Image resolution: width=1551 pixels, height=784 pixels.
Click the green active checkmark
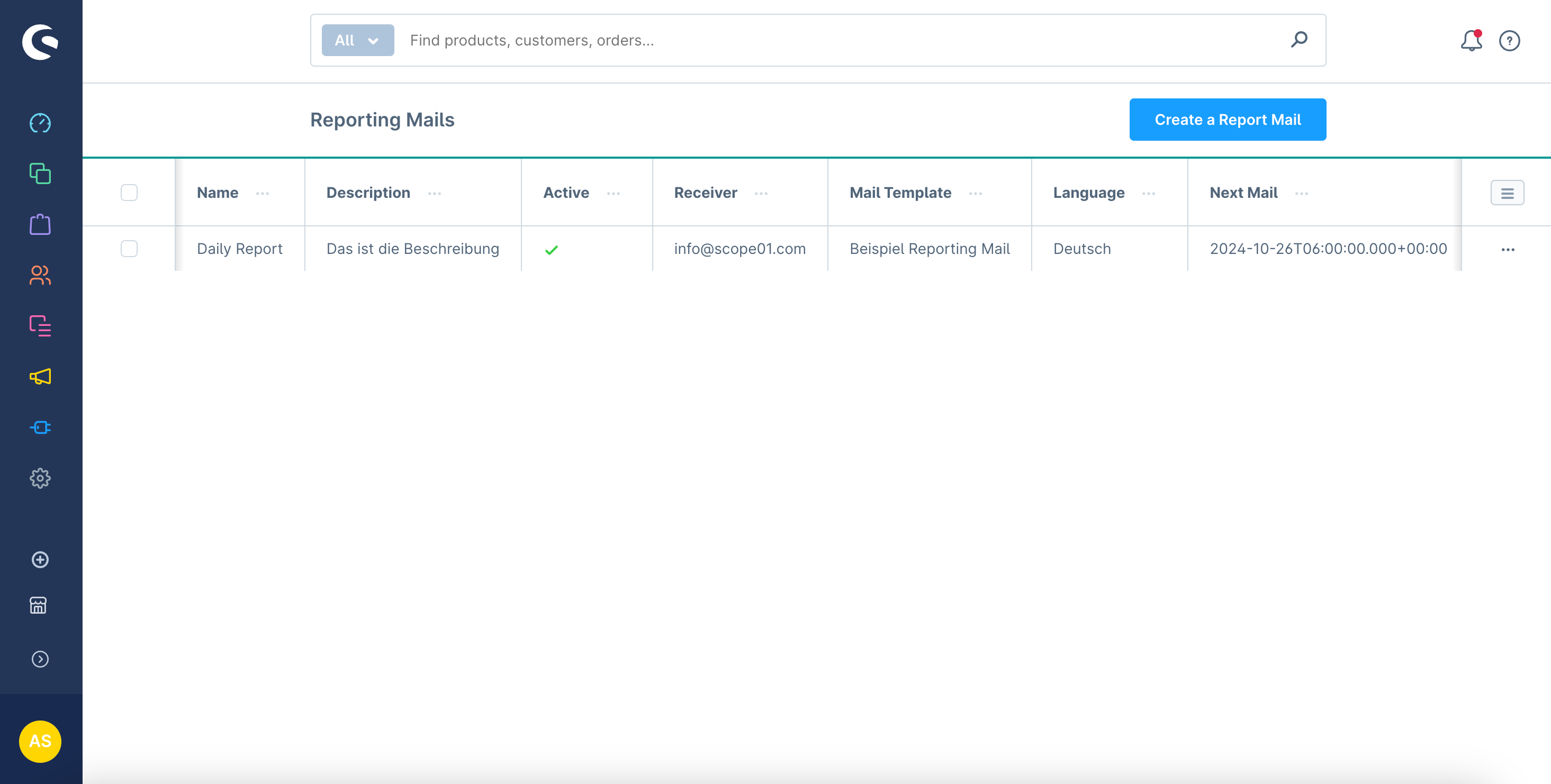[552, 250]
